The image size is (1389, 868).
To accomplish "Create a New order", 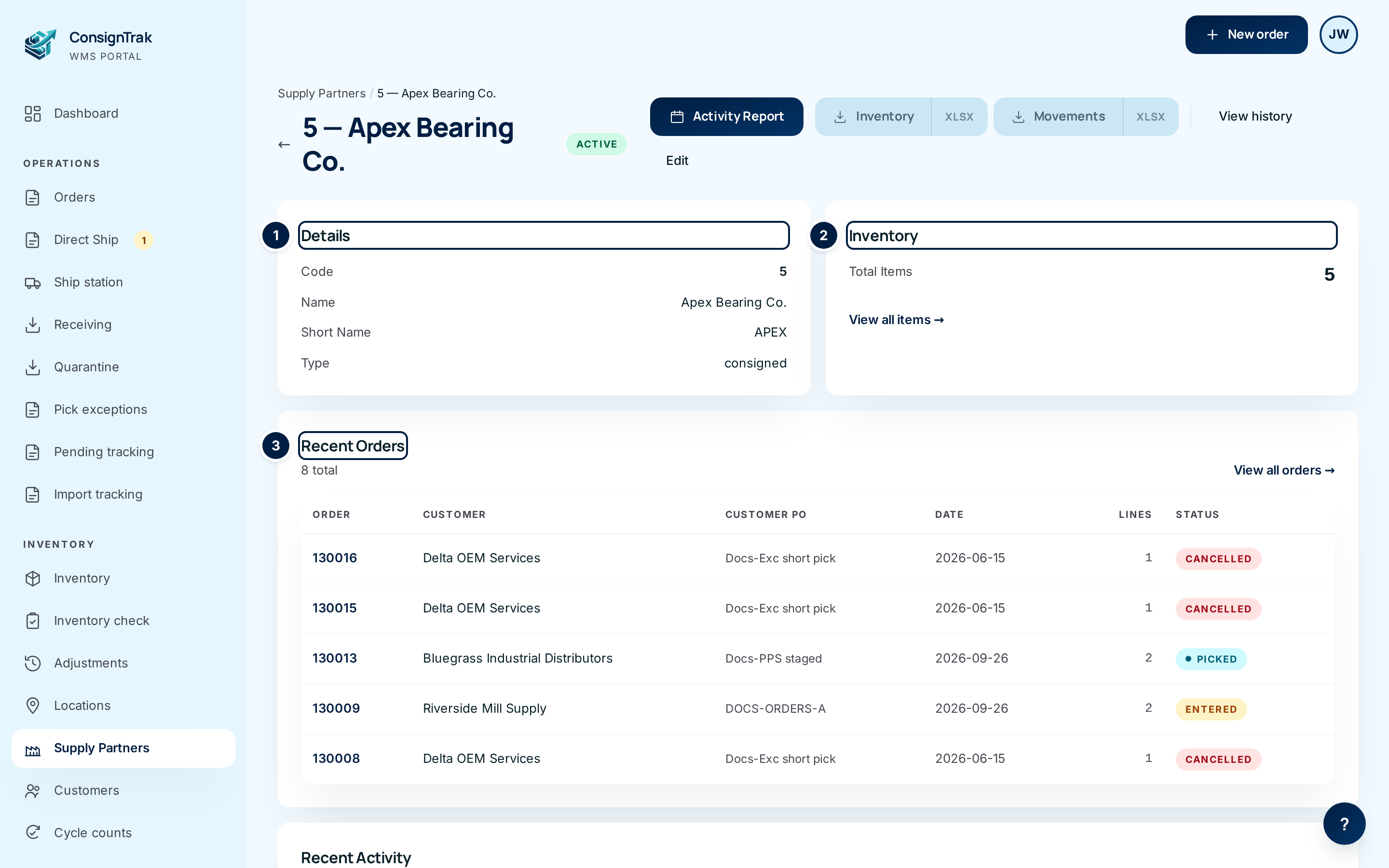I will 1246,35.
